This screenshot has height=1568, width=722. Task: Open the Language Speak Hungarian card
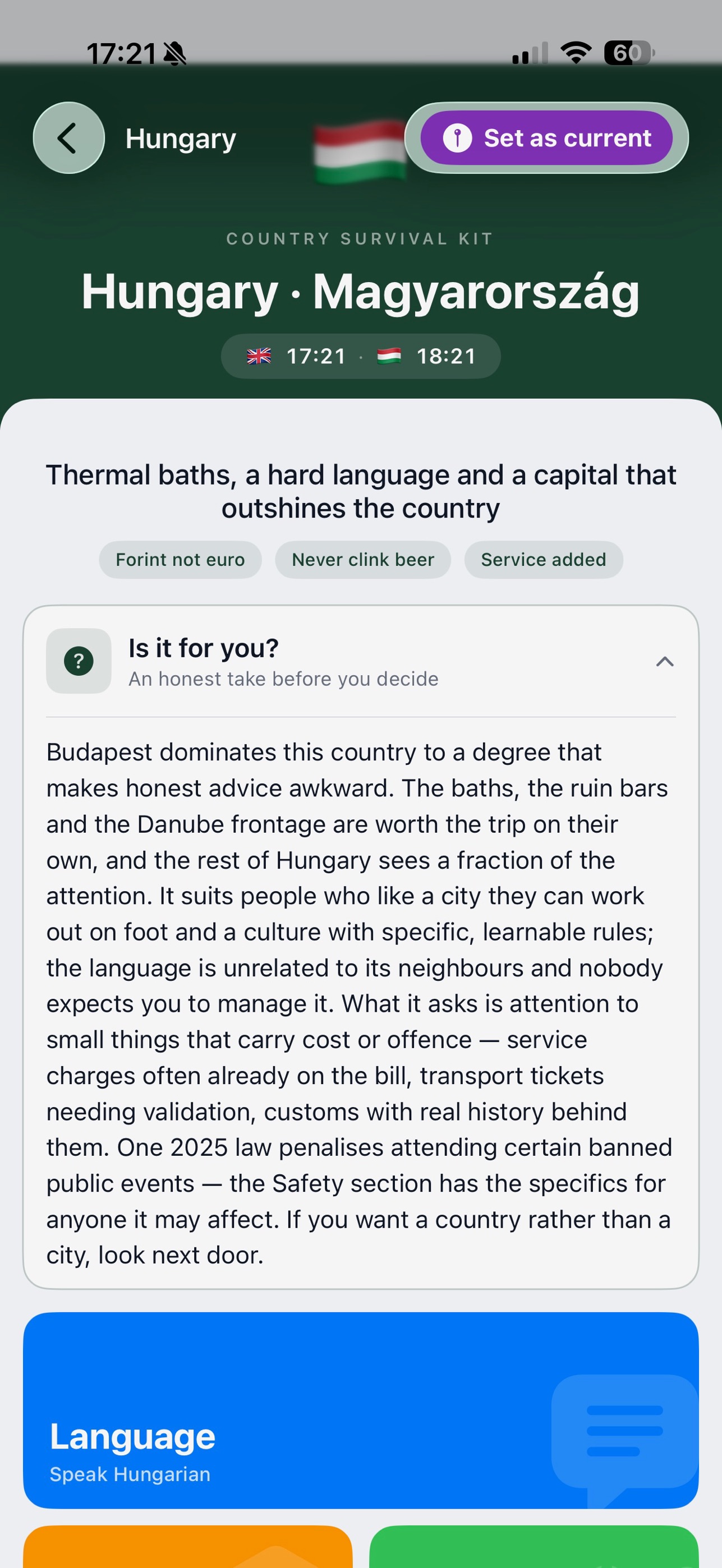(360, 1410)
